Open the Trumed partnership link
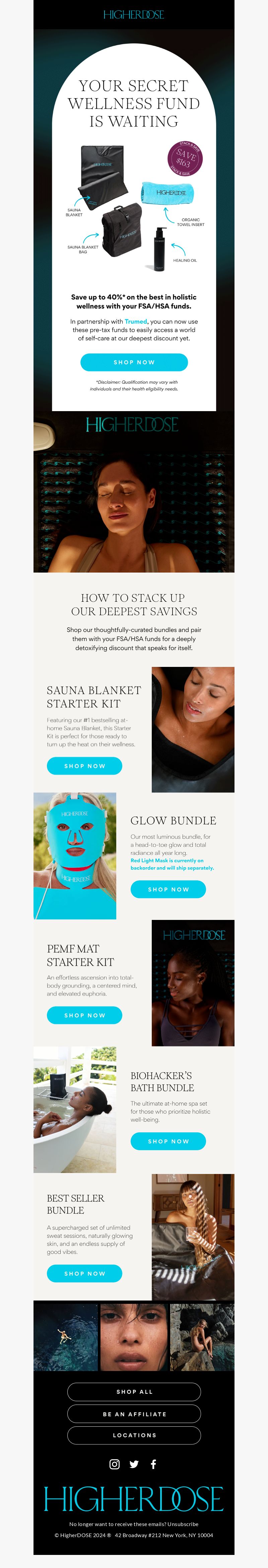The width and height of the screenshot is (268, 1568). coord(136,322)
